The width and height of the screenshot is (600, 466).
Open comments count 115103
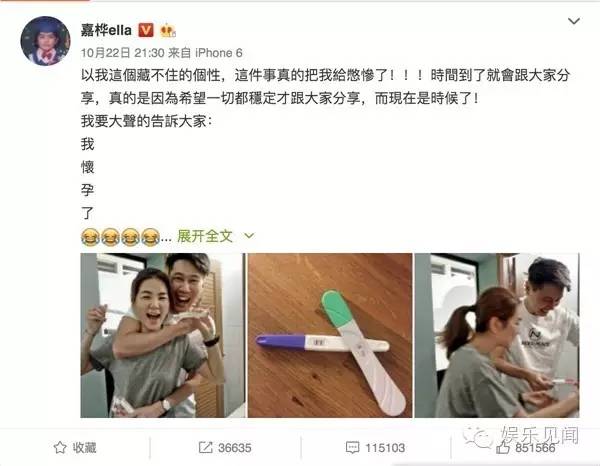[385, 448]
